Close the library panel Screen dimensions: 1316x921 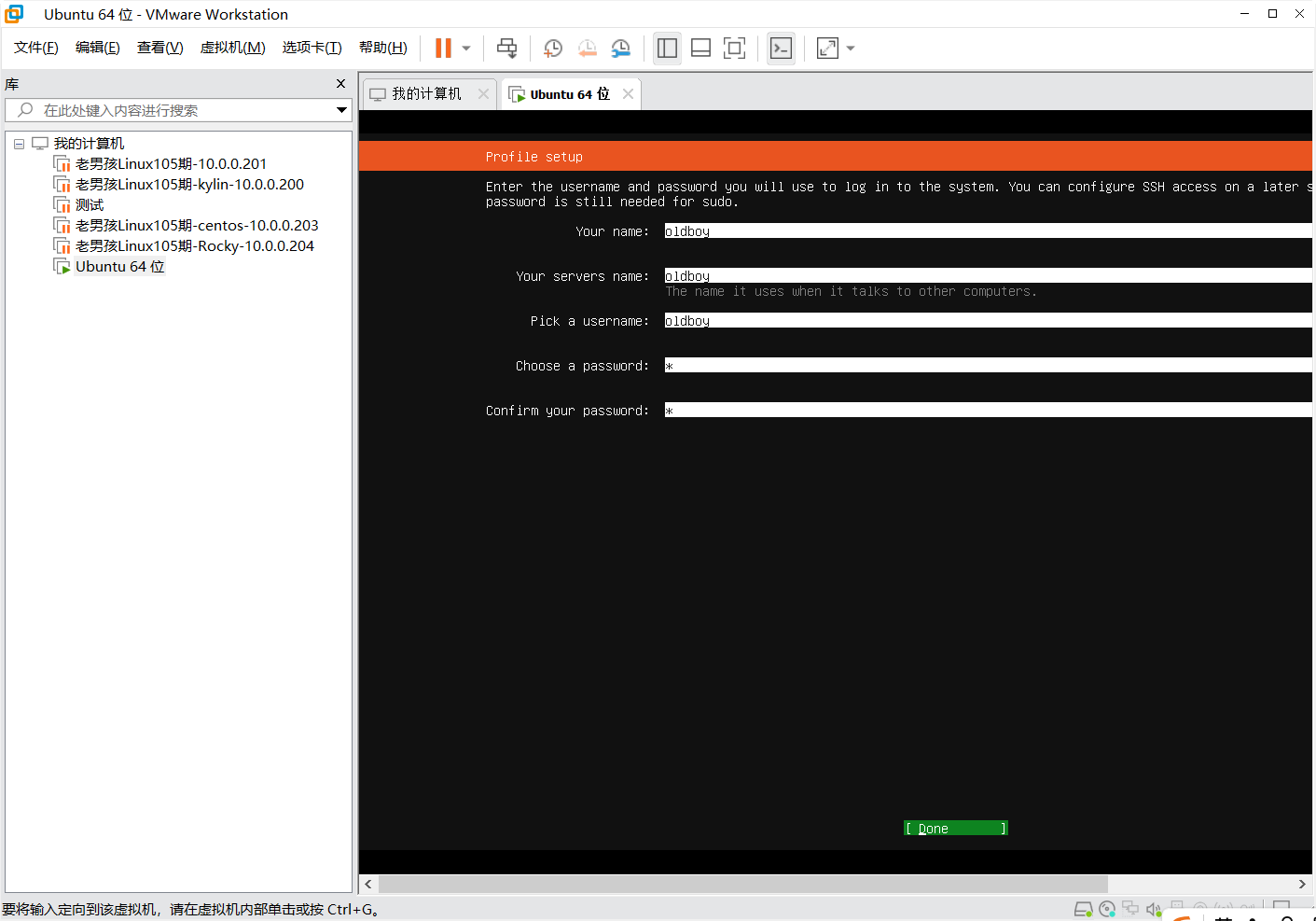[341, 84]
